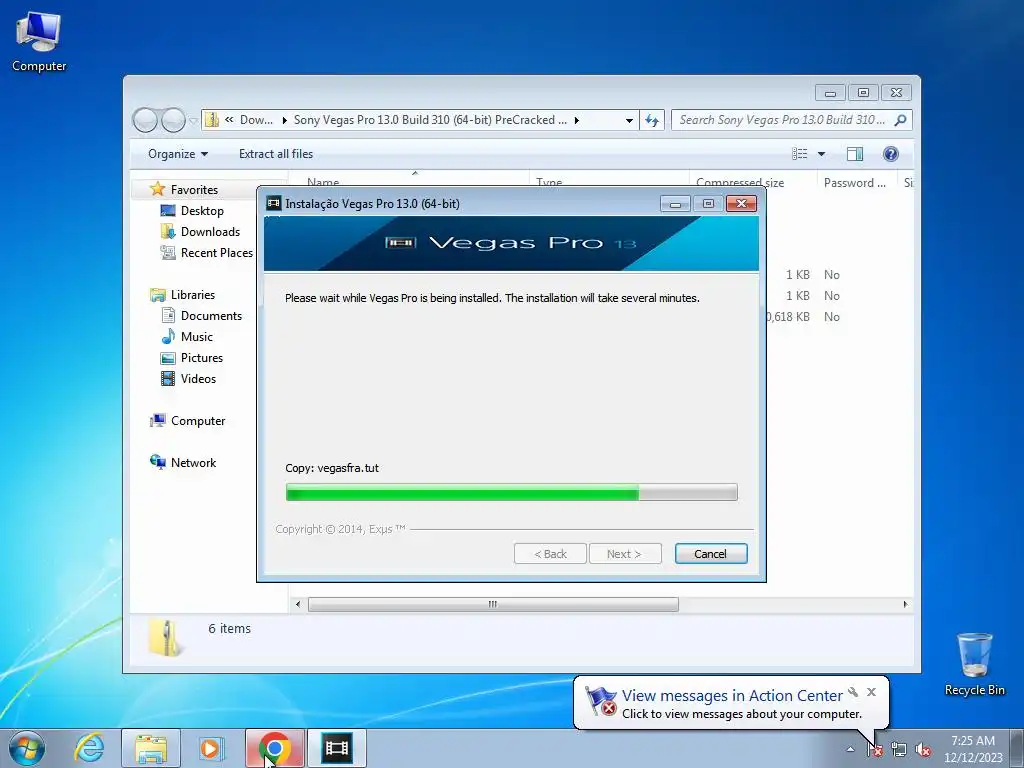Open the address bar history dropdown
The width and height of the screenshot is (1024, 768).
pos(629,120)
